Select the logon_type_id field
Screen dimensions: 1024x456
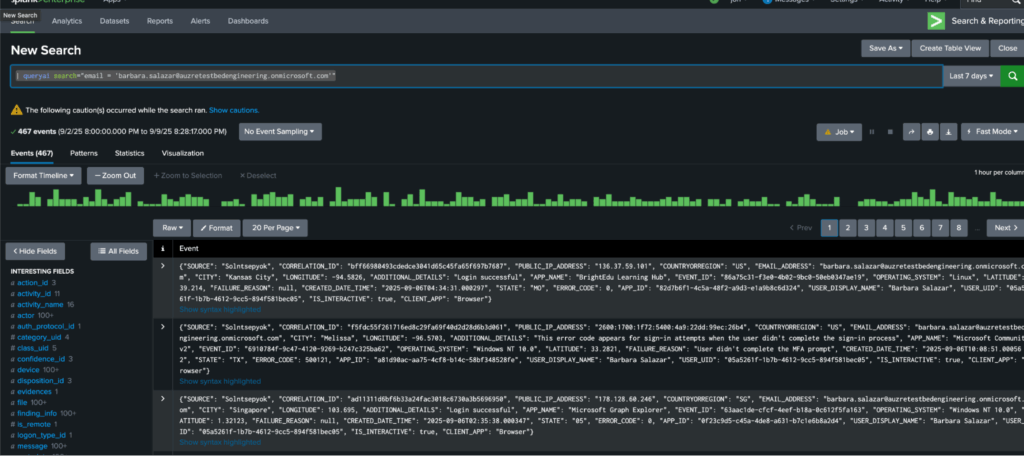(42, 434)
